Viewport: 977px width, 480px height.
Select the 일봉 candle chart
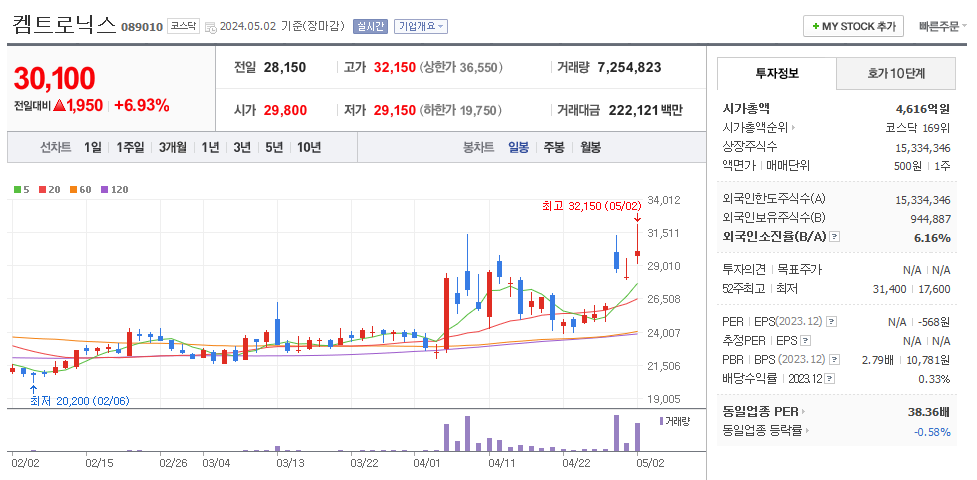[x=518, y=148]
